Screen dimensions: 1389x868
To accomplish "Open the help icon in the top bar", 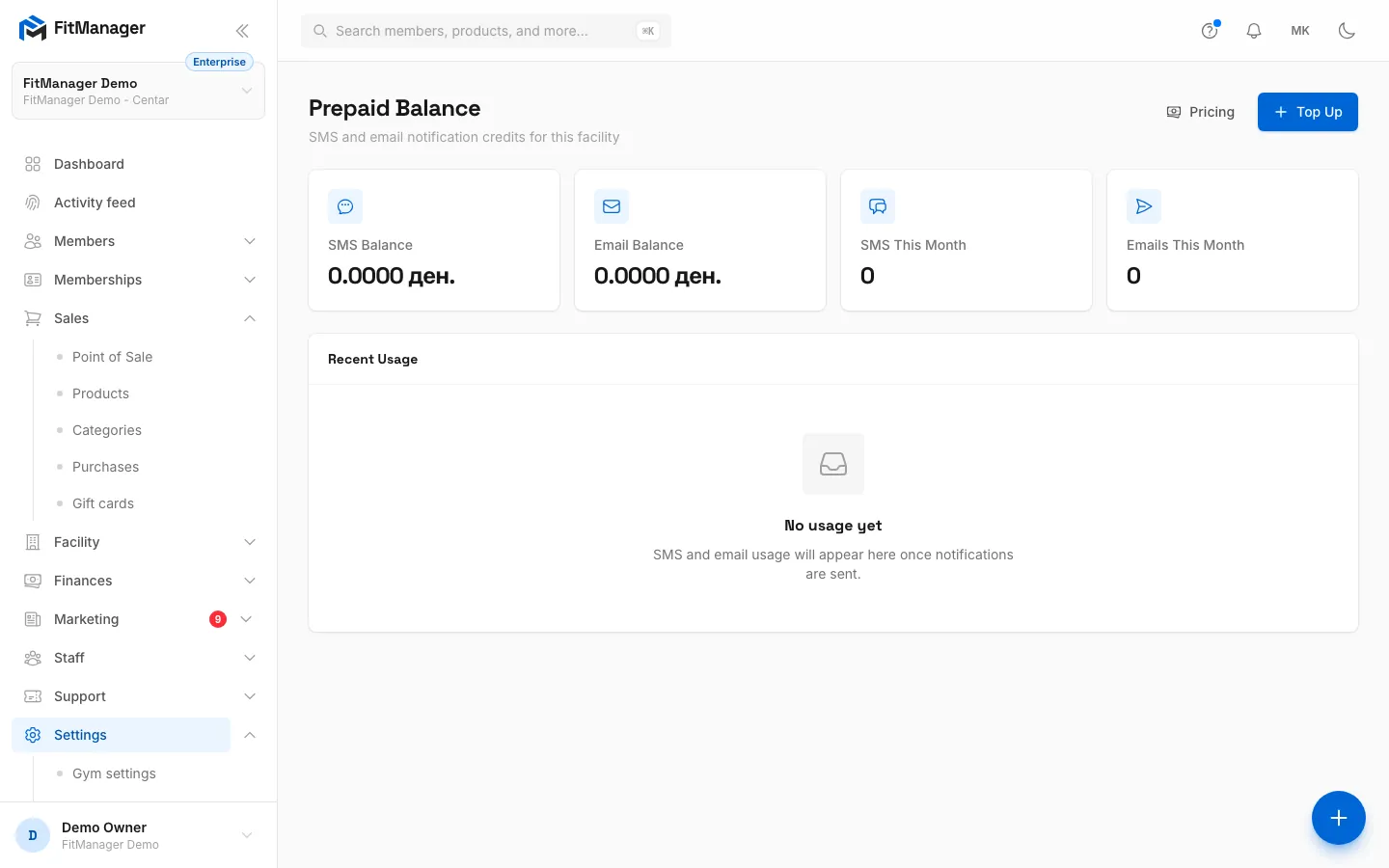I will click(x=1210, y=31).
